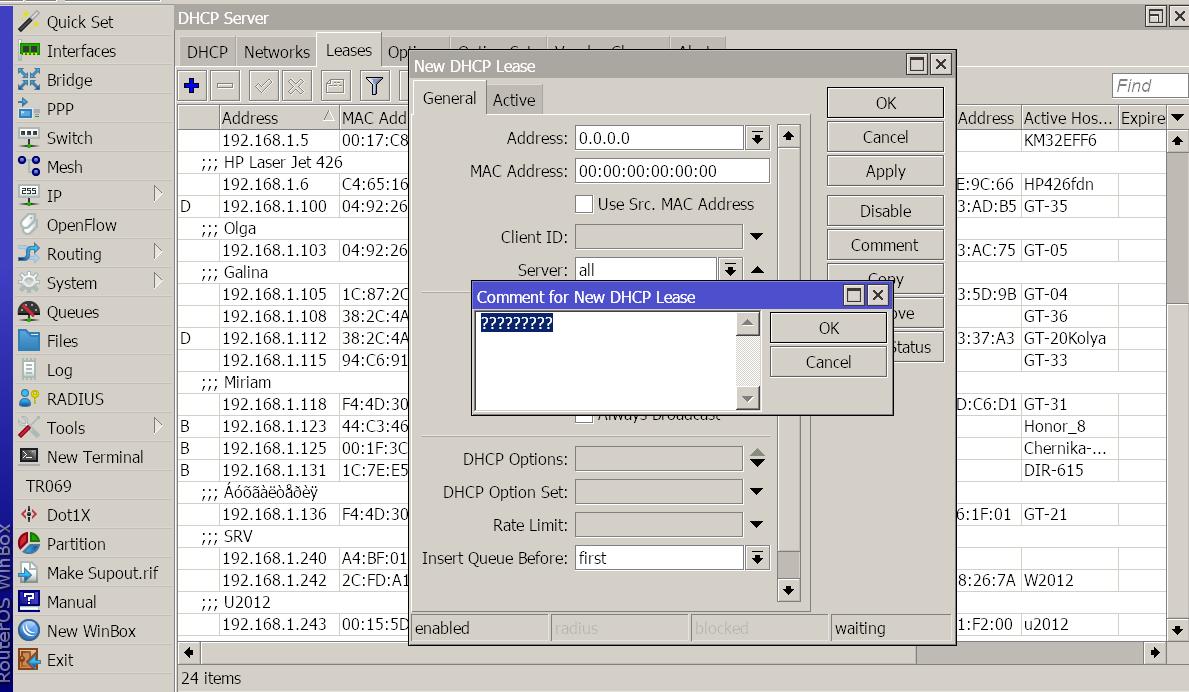Open the Routing submenu
The image size is (1189, 692).
(90, 254)
